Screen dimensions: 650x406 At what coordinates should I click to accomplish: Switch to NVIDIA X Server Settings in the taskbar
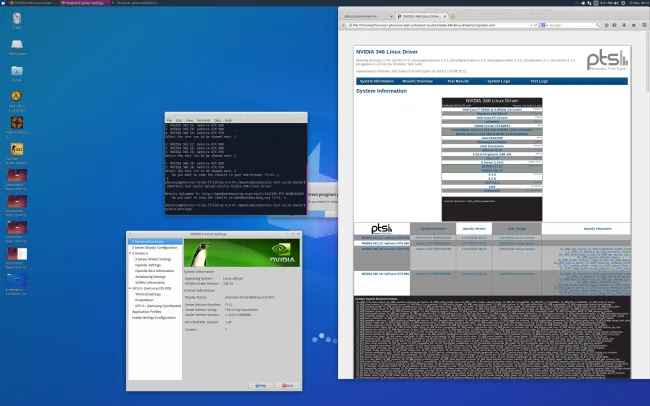click(x=84, y=2)
